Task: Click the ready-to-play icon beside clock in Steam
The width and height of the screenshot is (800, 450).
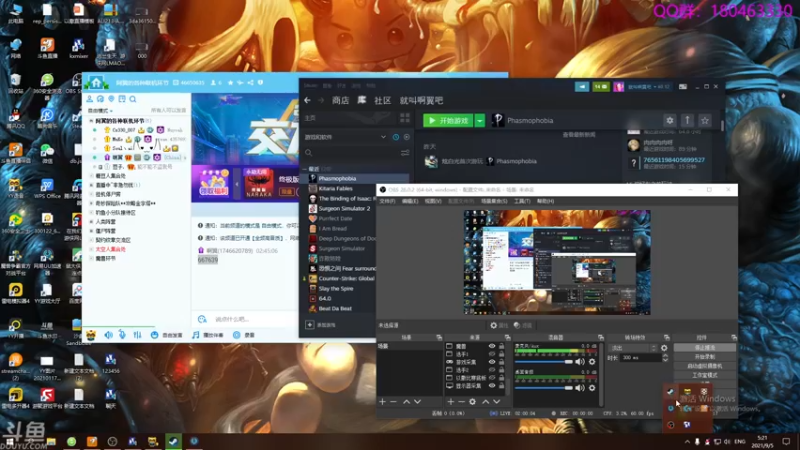Action: click(407, 137)
